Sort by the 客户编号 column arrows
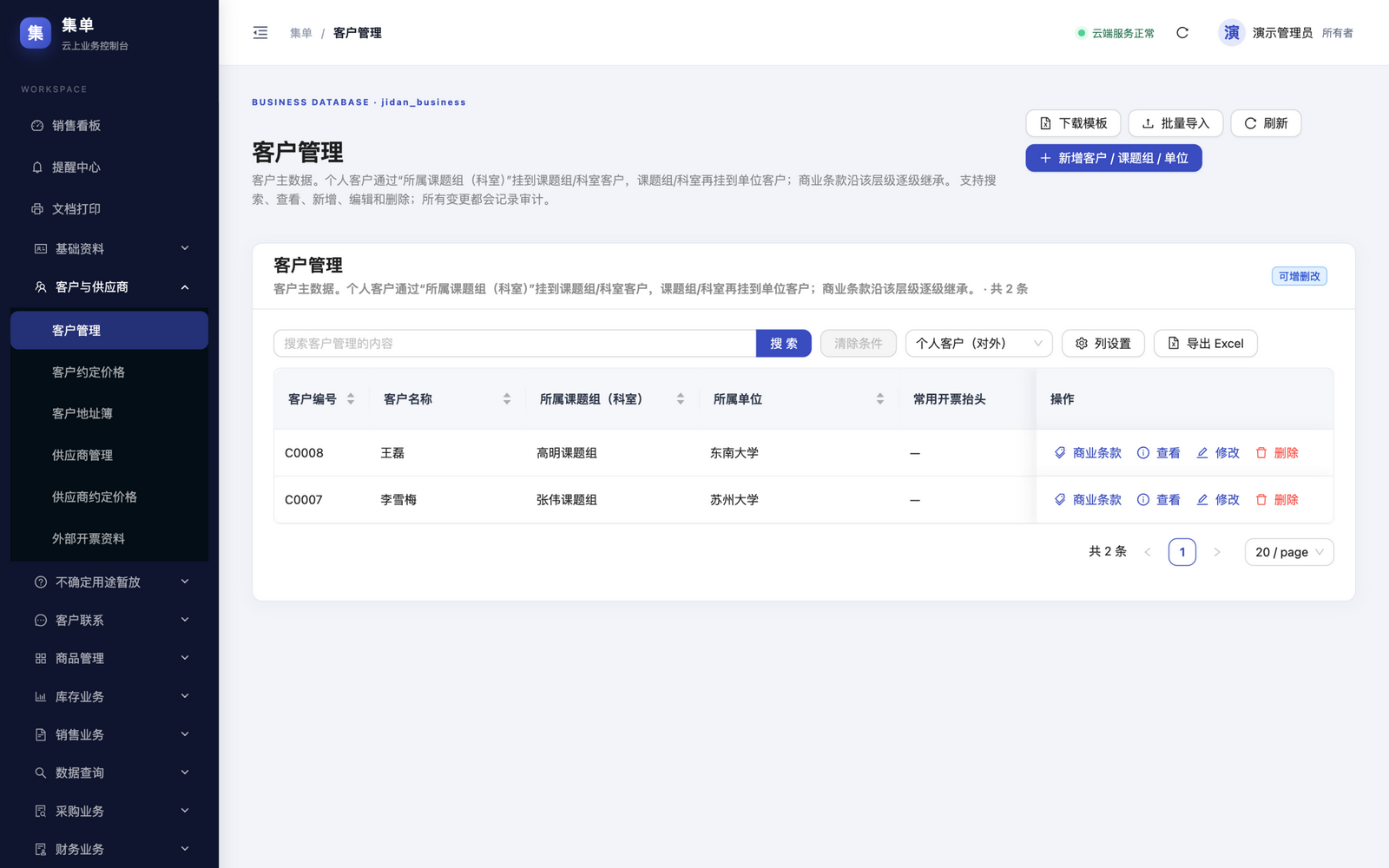The image size is (1389, 868). [x=351, y=399]
